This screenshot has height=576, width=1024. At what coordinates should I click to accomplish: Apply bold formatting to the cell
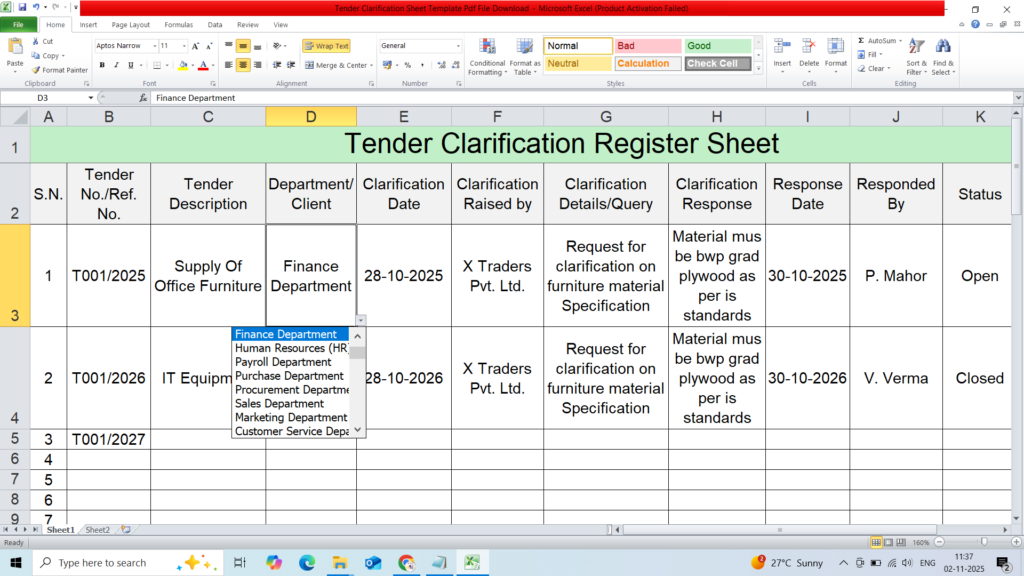coord(102,65)
